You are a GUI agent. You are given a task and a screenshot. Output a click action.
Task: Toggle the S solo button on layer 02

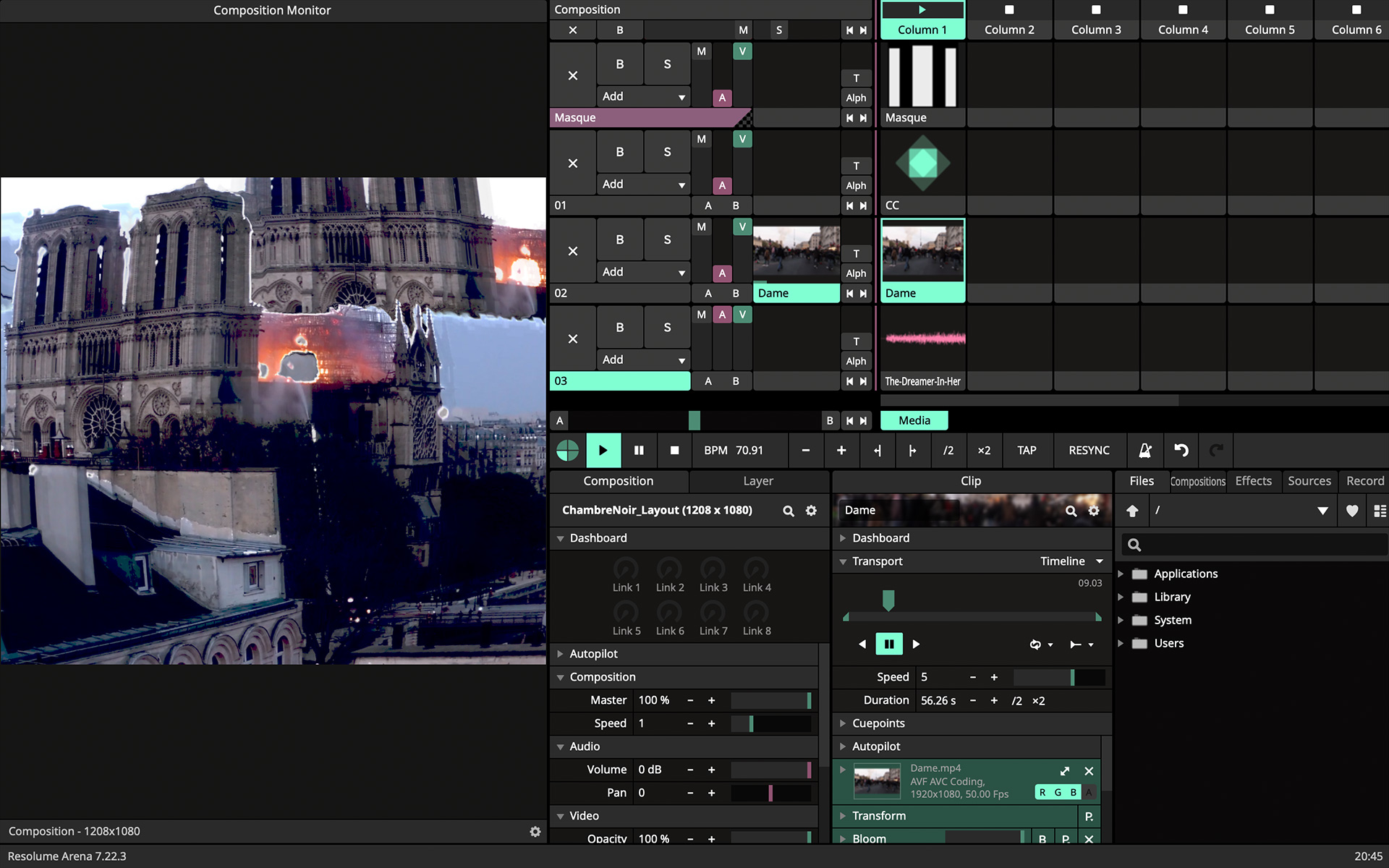coord(667,239)
